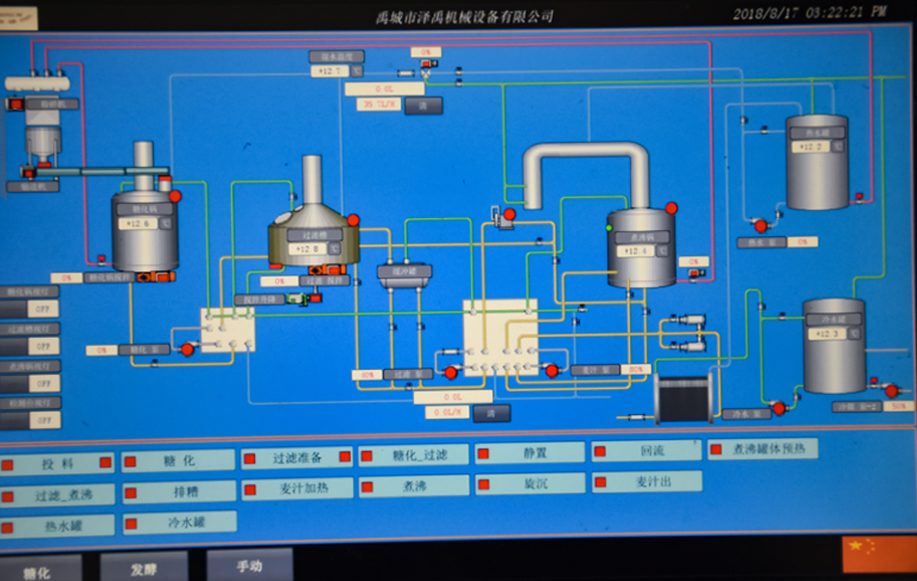Click the red indicator atop the 煮沸锅 kettle
The width and height of the screenshot is (917, 581).
pos(671,208)
